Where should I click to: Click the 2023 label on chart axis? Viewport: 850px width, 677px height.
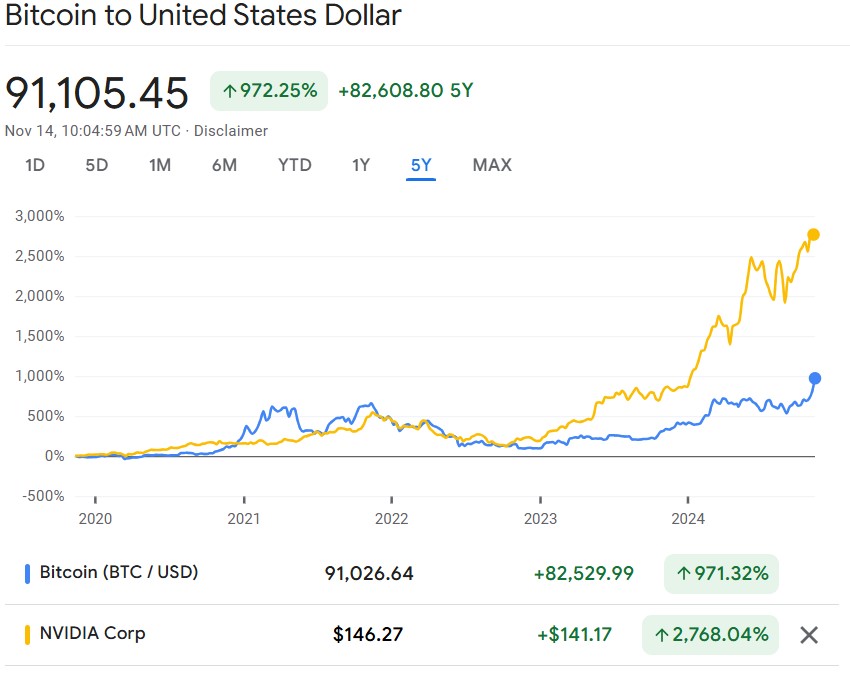click(540, 519)
